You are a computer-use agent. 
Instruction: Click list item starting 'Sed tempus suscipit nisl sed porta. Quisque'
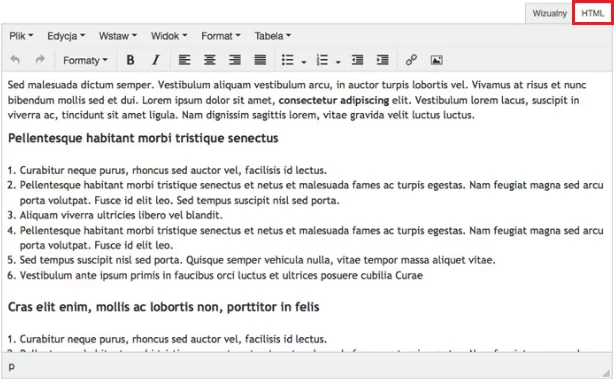(257, 260)
